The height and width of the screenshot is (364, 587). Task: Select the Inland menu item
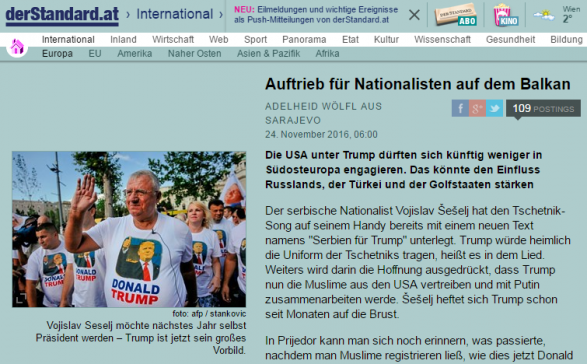123,39
